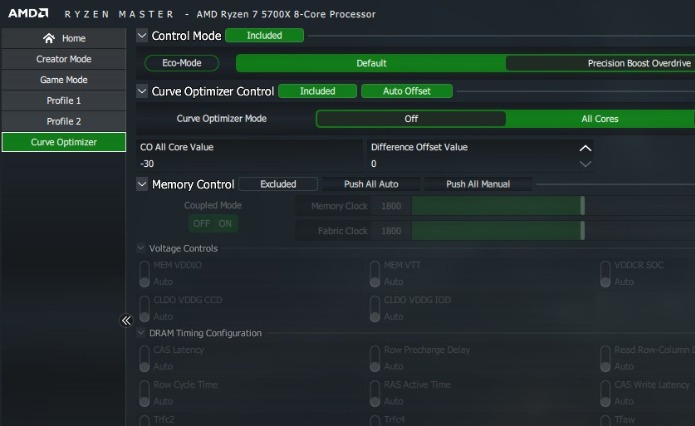Set Curve Optimizer Mode to Off
This screenshot has width=695, height=426.
coord(411,119)
